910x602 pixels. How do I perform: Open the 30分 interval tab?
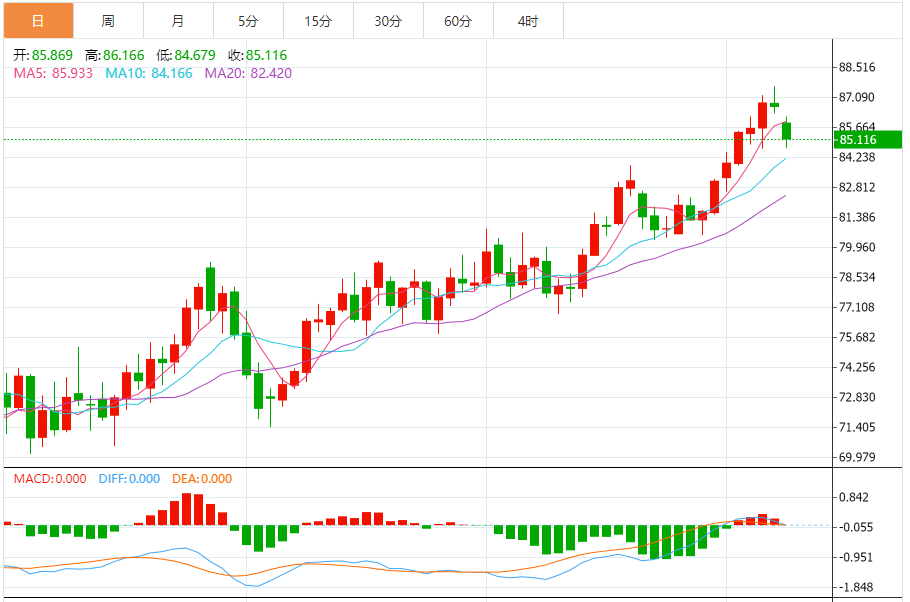(388, 21)
